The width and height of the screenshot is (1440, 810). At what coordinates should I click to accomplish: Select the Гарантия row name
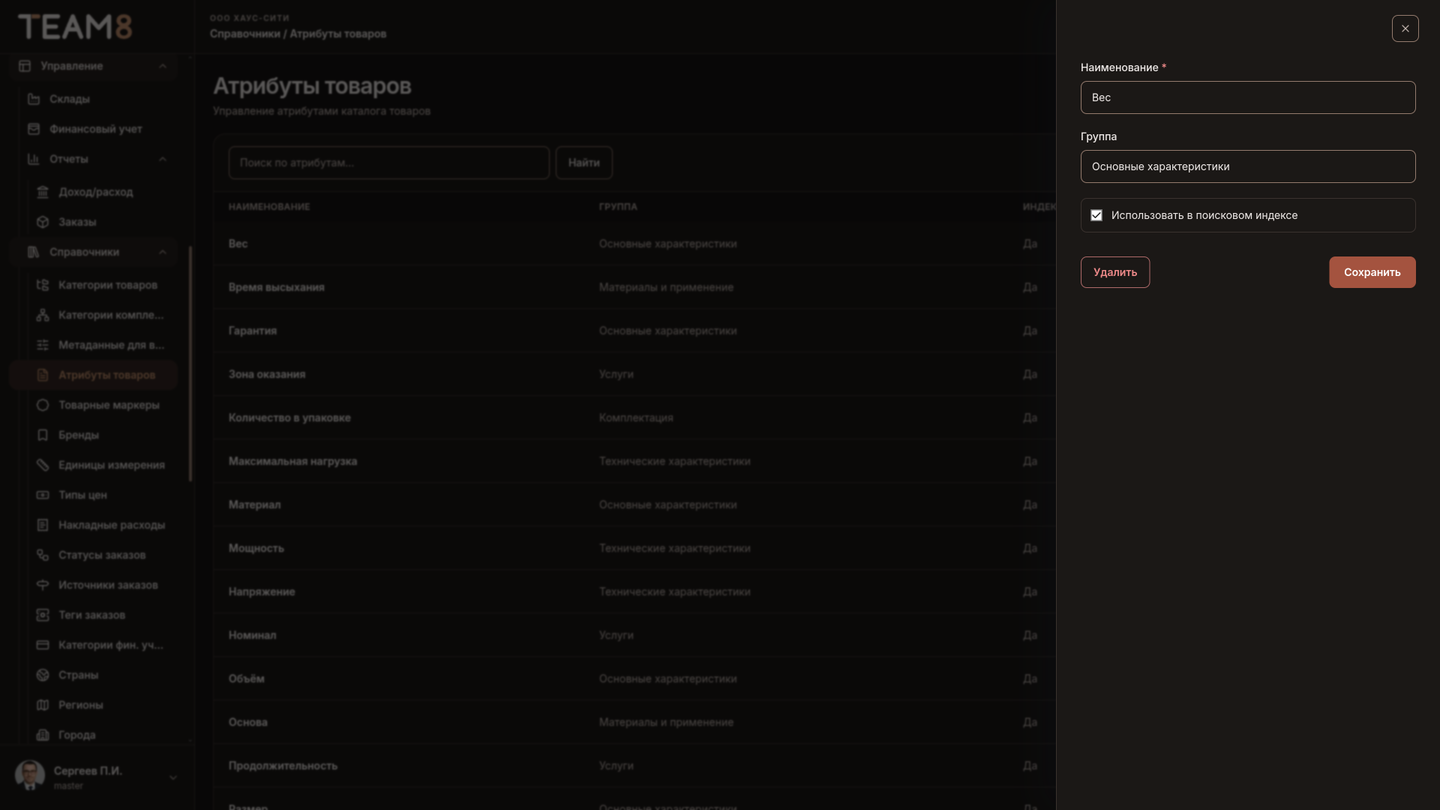coord(252,331)
